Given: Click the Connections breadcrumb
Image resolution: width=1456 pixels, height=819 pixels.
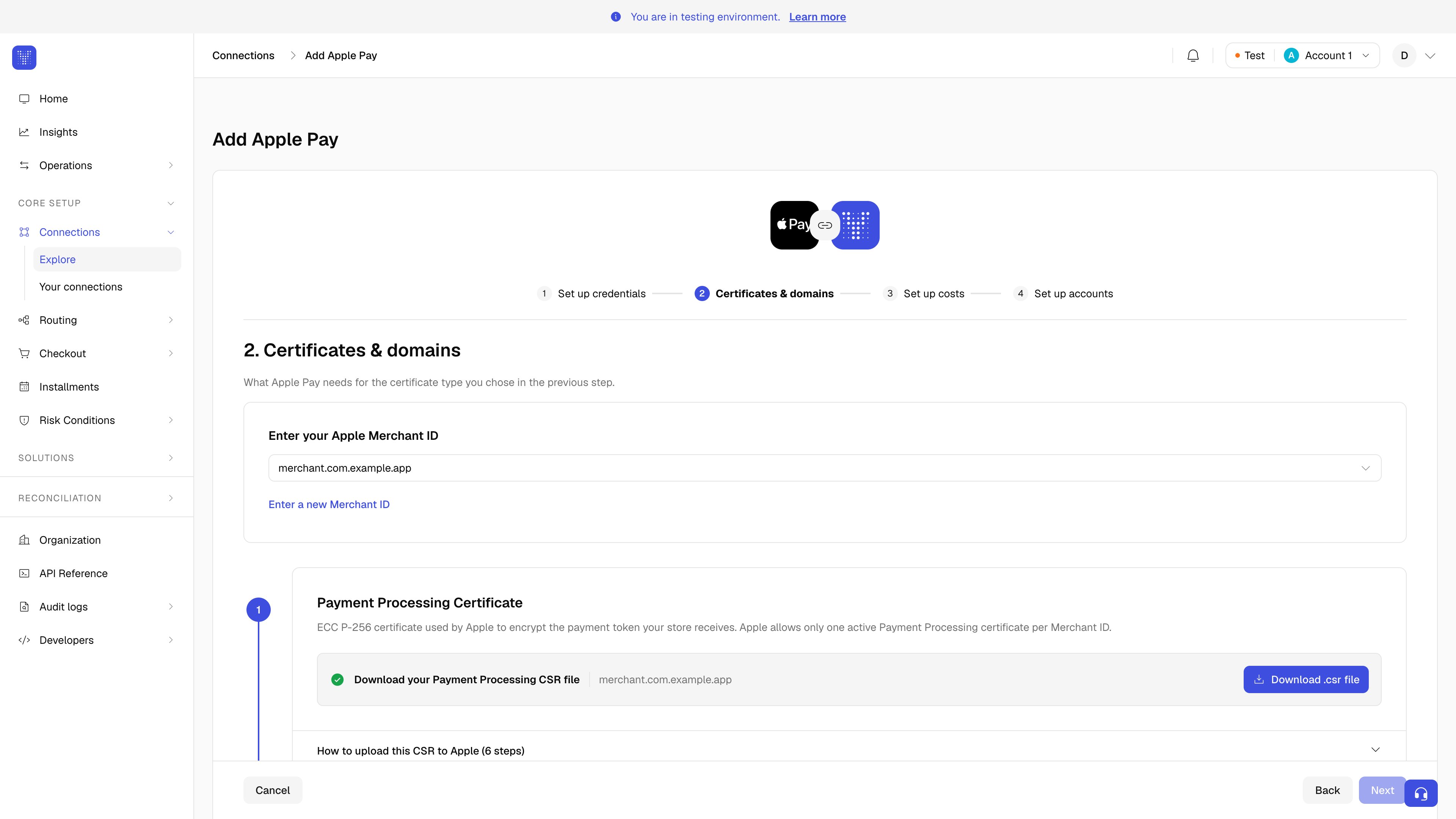Looking at the screenshot, I should (x=243, y=55).
